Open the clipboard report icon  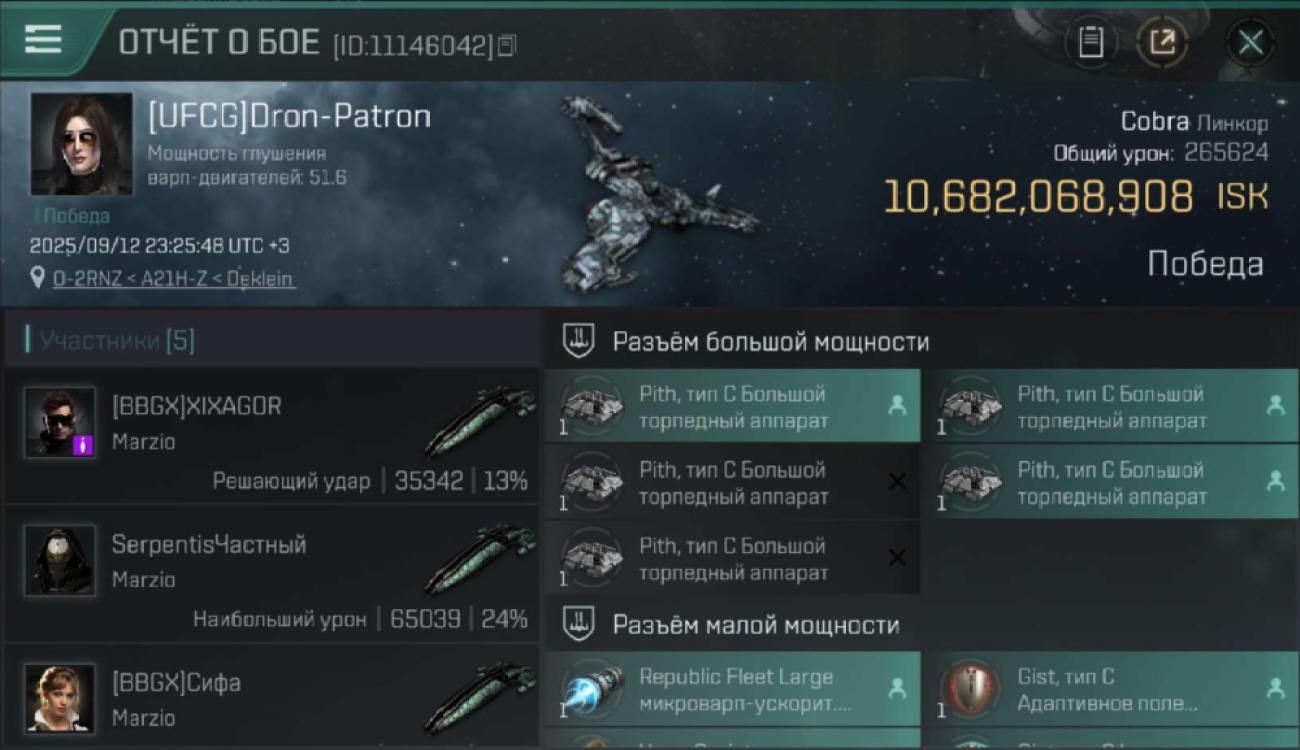tap(1091, 42)
